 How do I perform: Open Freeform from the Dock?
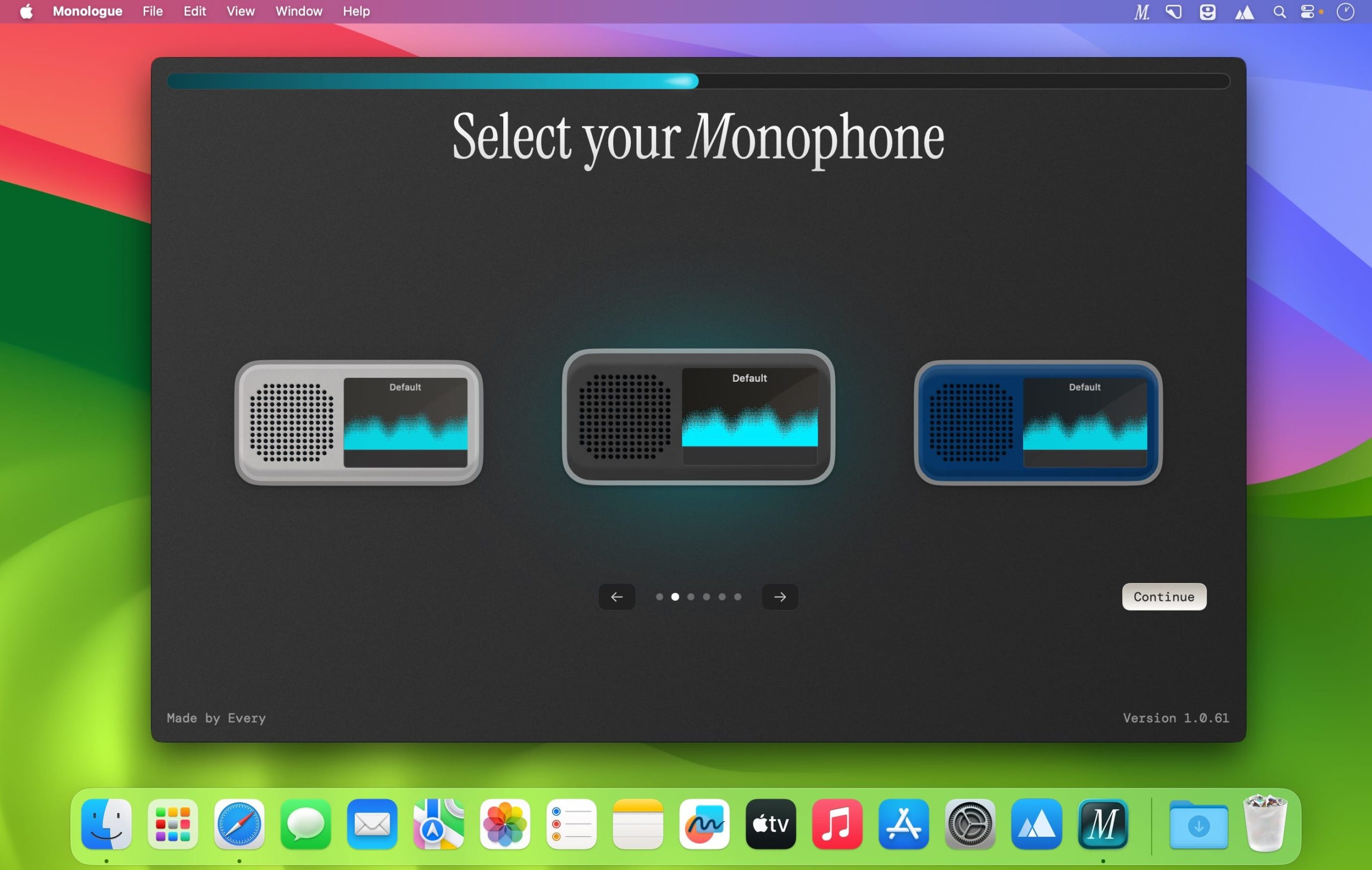tap(705, 824)
